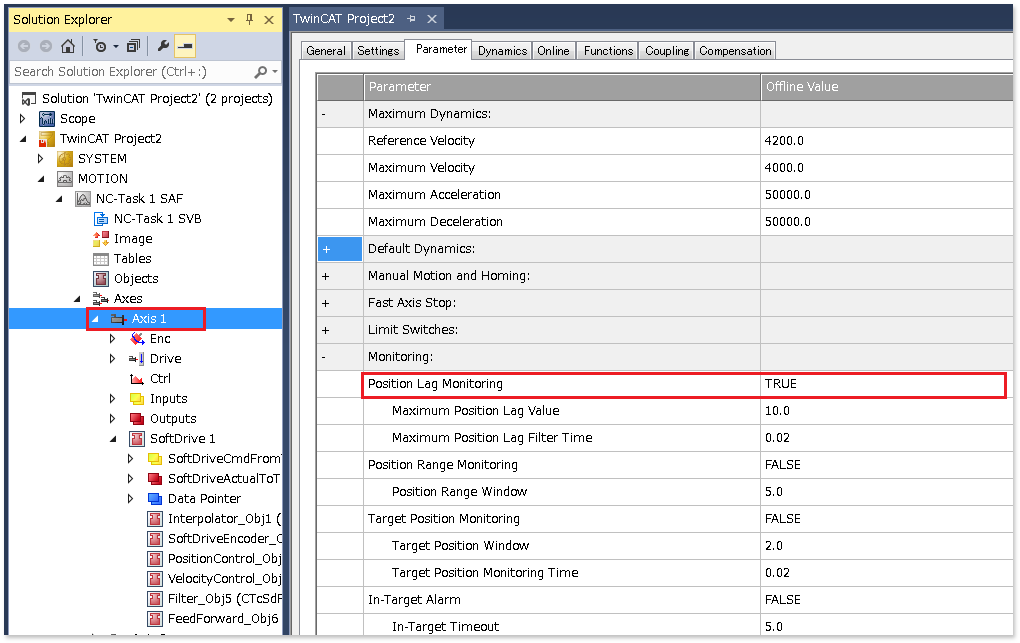Image resolution: width=1020 pixels, height=643 pixels.
Task: Select the SYSTEM node icon
Action: pos(65,159)
